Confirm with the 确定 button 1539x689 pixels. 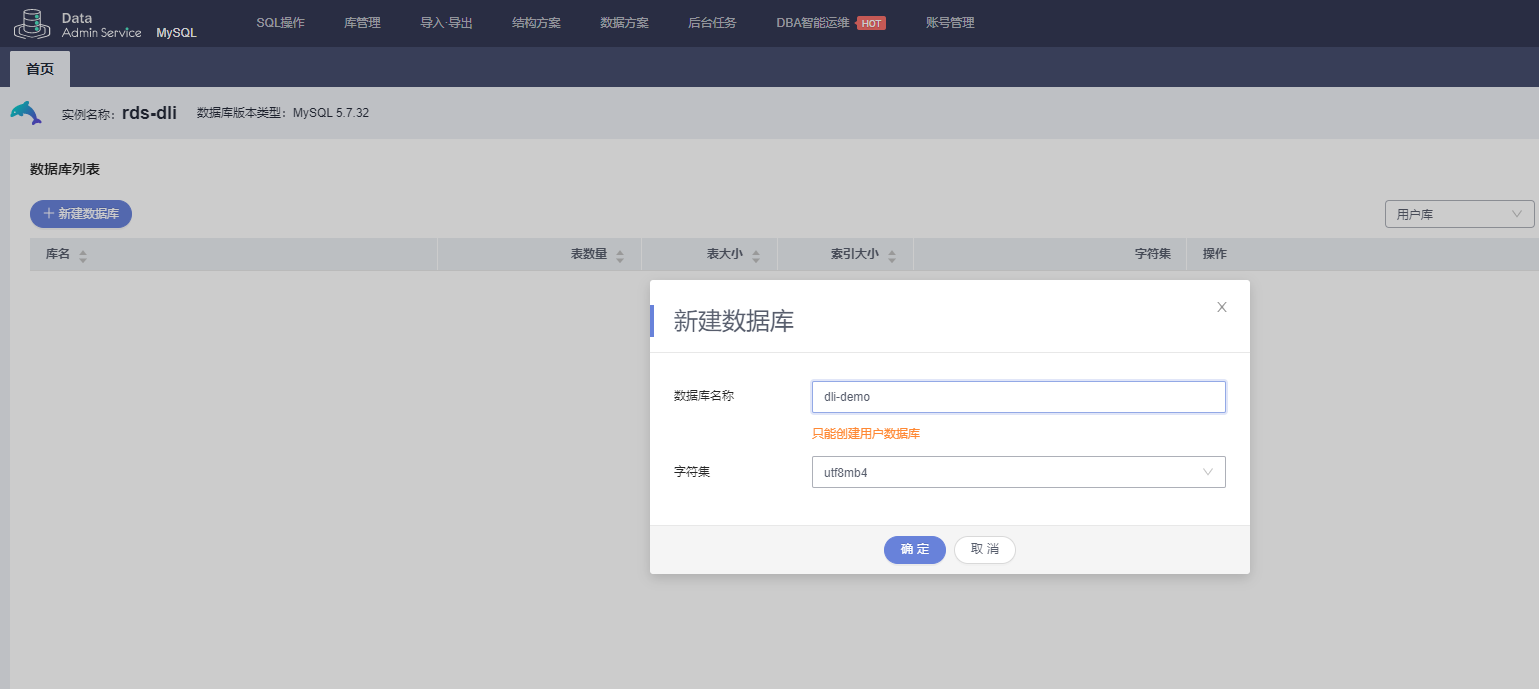pyautogui.click(x=914, y=550)
